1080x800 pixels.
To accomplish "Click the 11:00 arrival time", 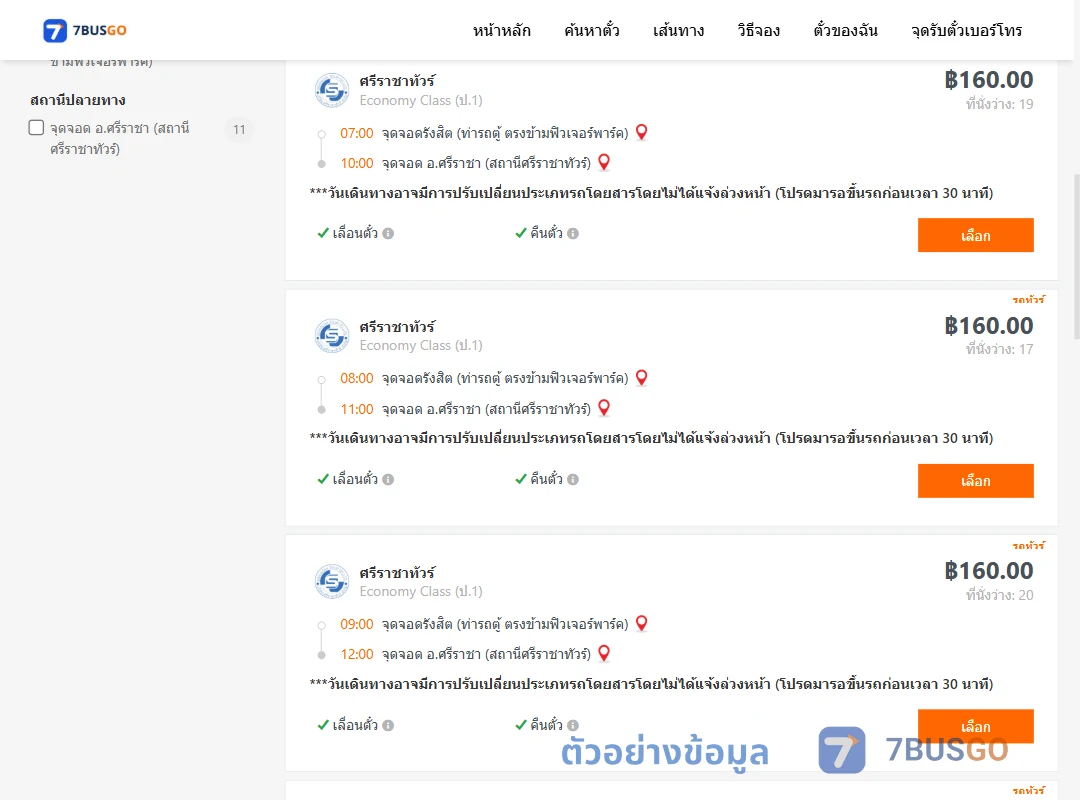I will tap(357, 409).
